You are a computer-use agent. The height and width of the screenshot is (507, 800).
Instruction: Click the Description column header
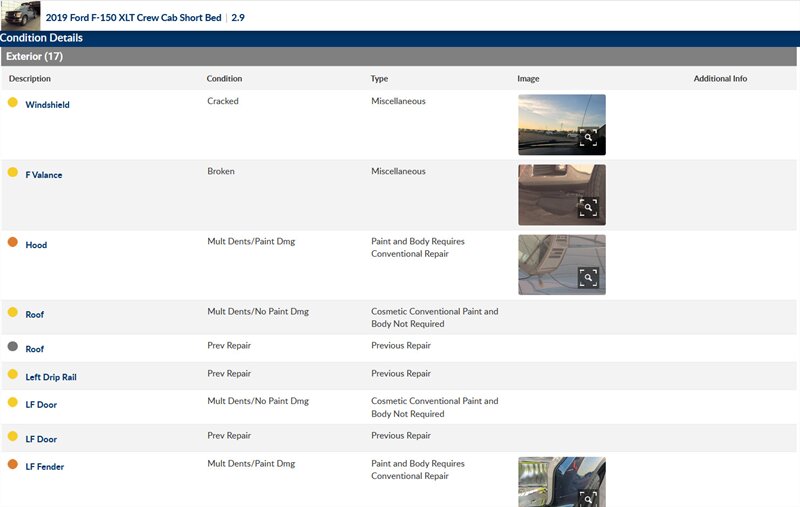(x=30, y=79)
